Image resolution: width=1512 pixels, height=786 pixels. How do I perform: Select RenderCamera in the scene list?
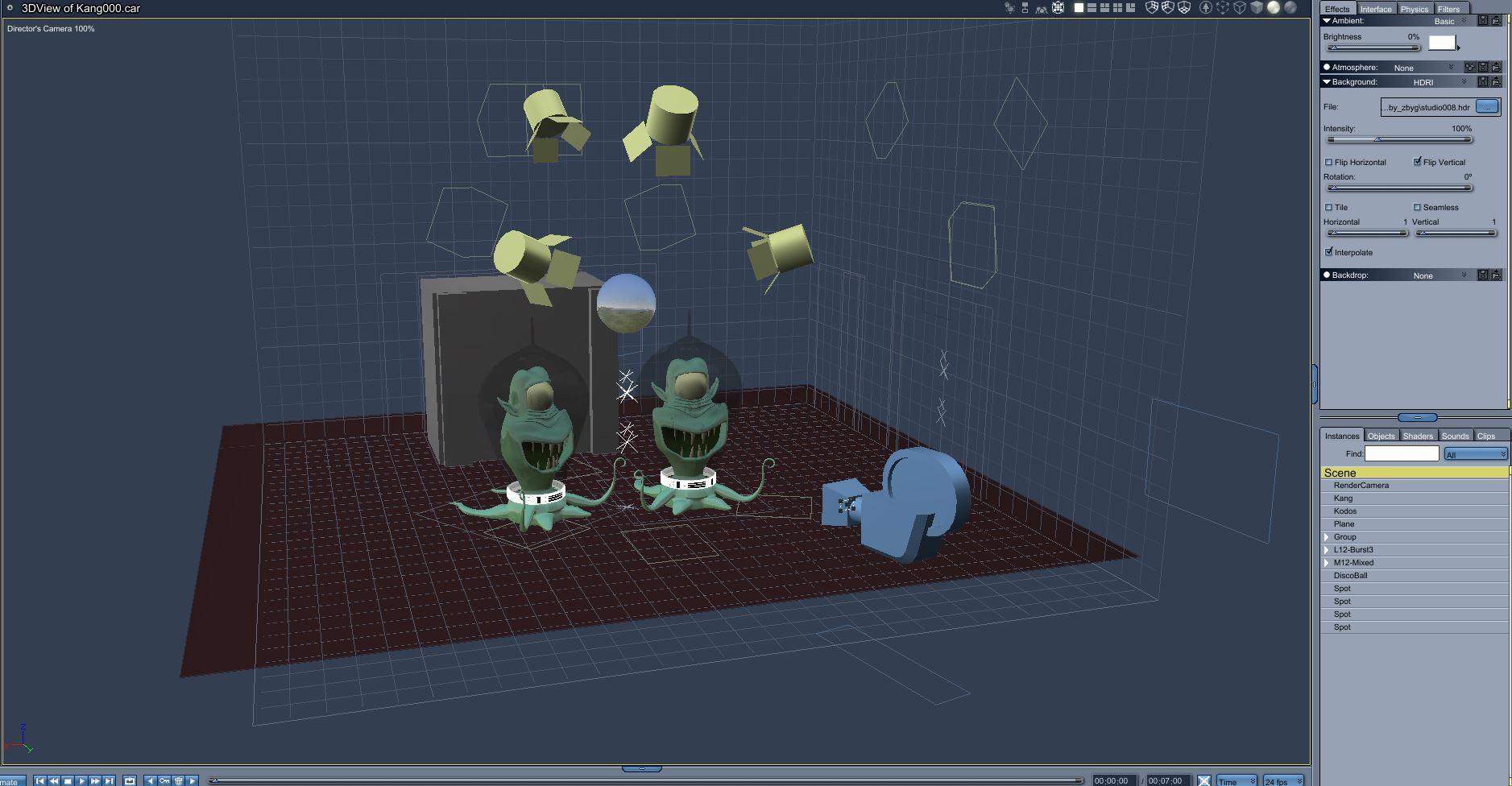1414,486
